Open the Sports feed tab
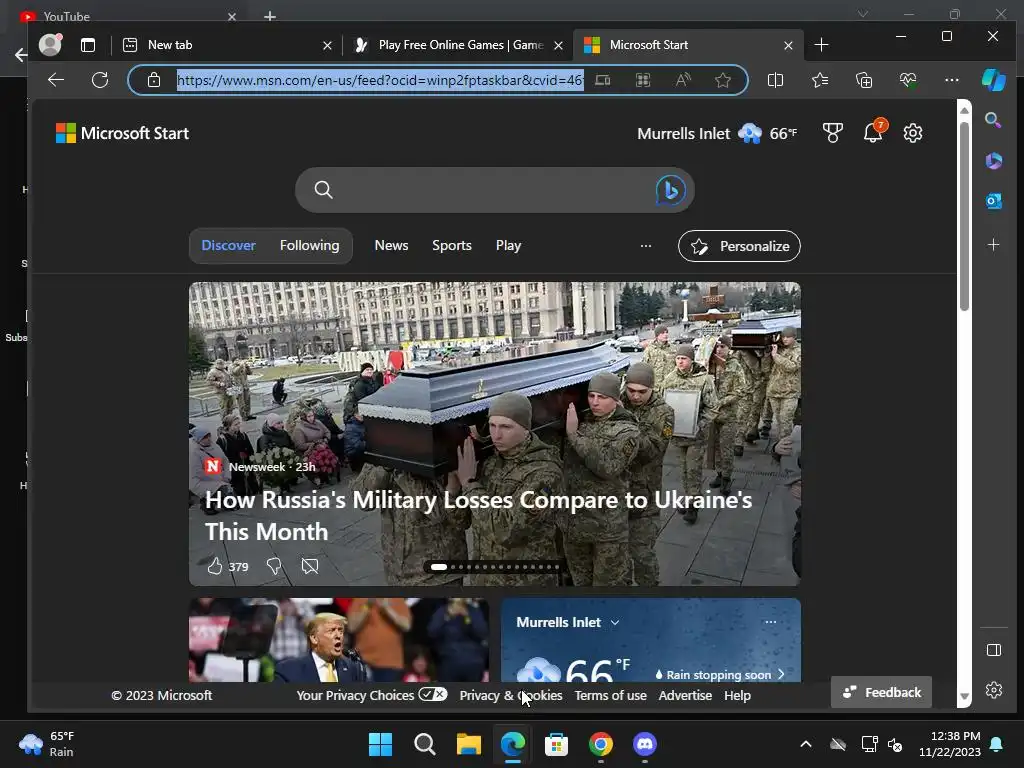Image resolution: width=1024 pixels, height=768 pixels. coord(452,246)
